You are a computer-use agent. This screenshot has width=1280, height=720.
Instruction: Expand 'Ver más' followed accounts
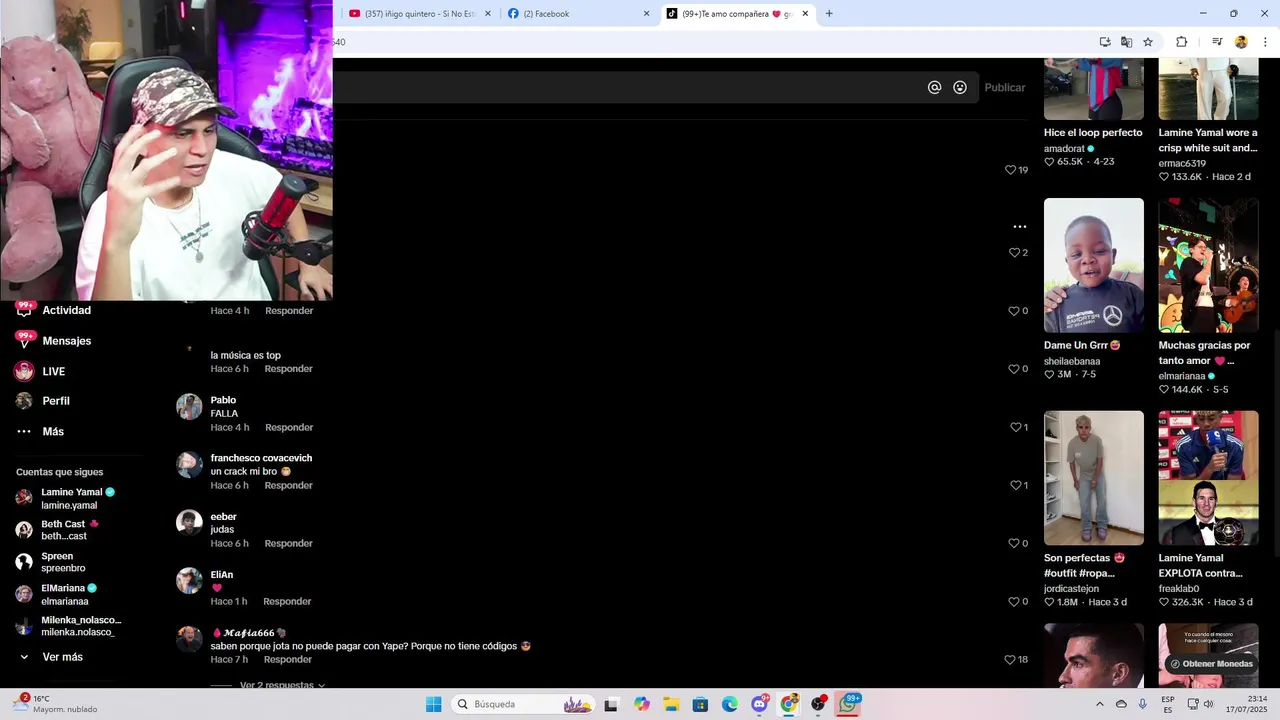click(52, 657)
